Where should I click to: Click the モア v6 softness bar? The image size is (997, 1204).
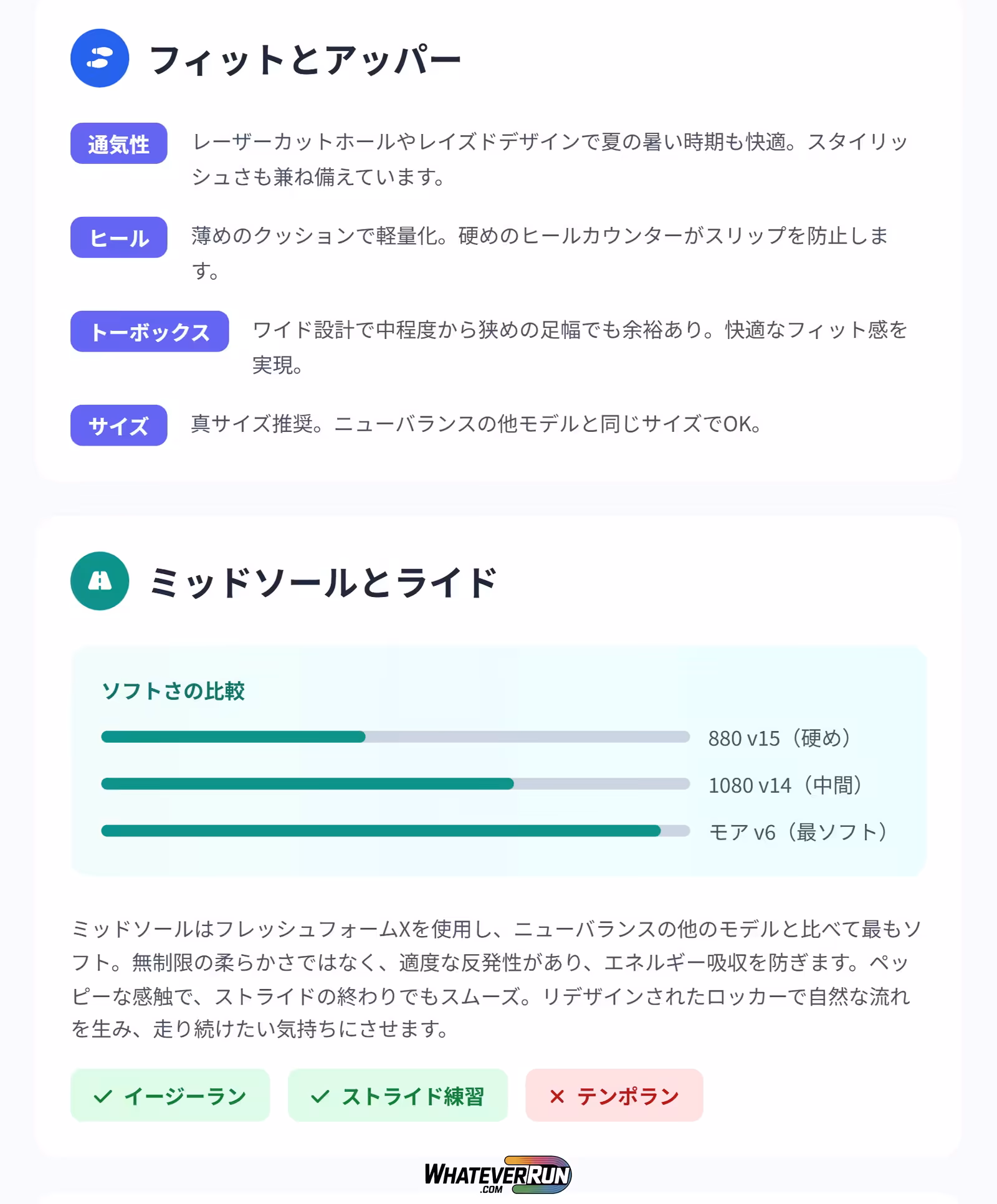coord(395,831)
